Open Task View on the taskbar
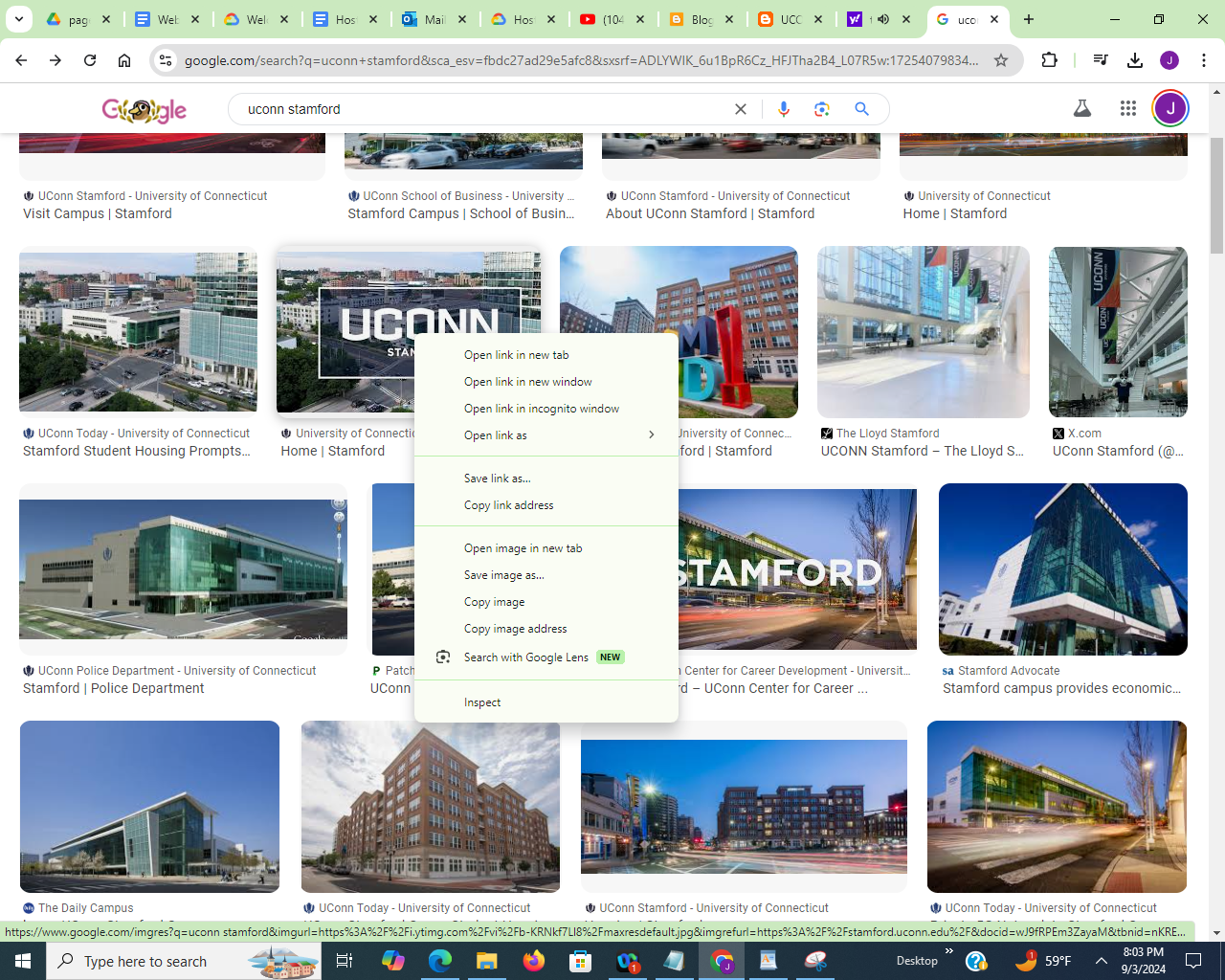The height and width of the screenshot is (980, 1225). coord(345,961)
